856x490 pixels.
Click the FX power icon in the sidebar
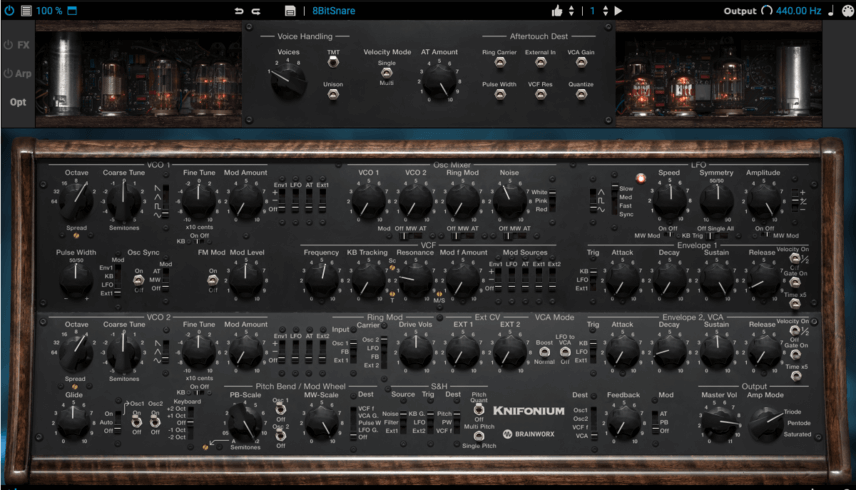8,45
